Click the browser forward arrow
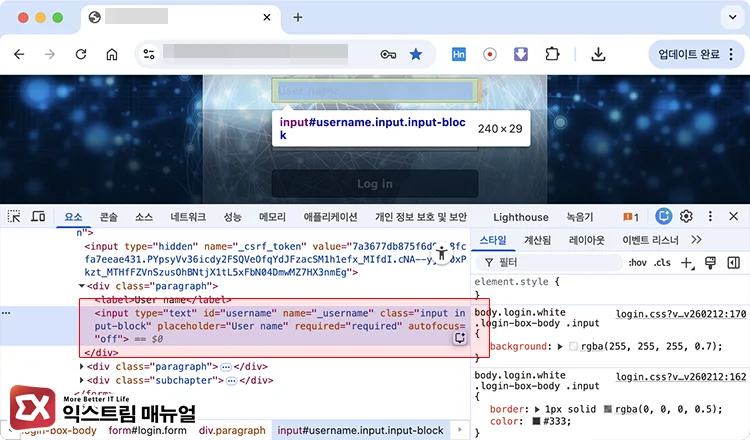This screenshot has width=750, height=440. [50, 55]
